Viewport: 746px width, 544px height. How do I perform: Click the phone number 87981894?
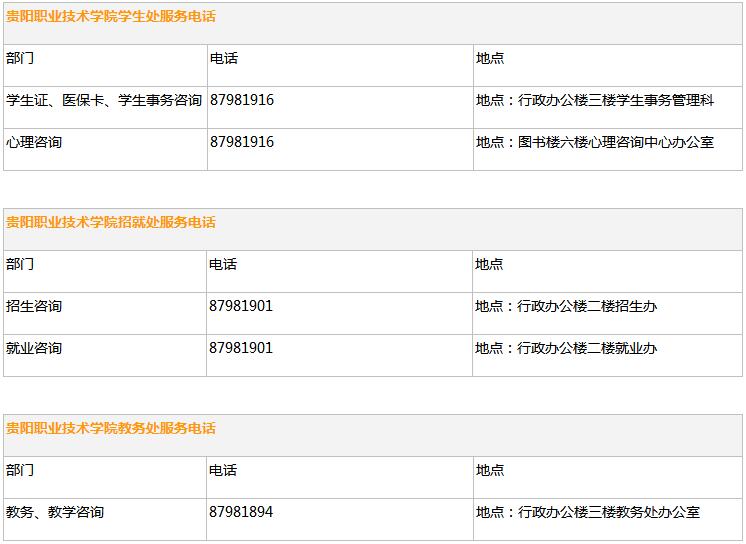pos(241,512)
